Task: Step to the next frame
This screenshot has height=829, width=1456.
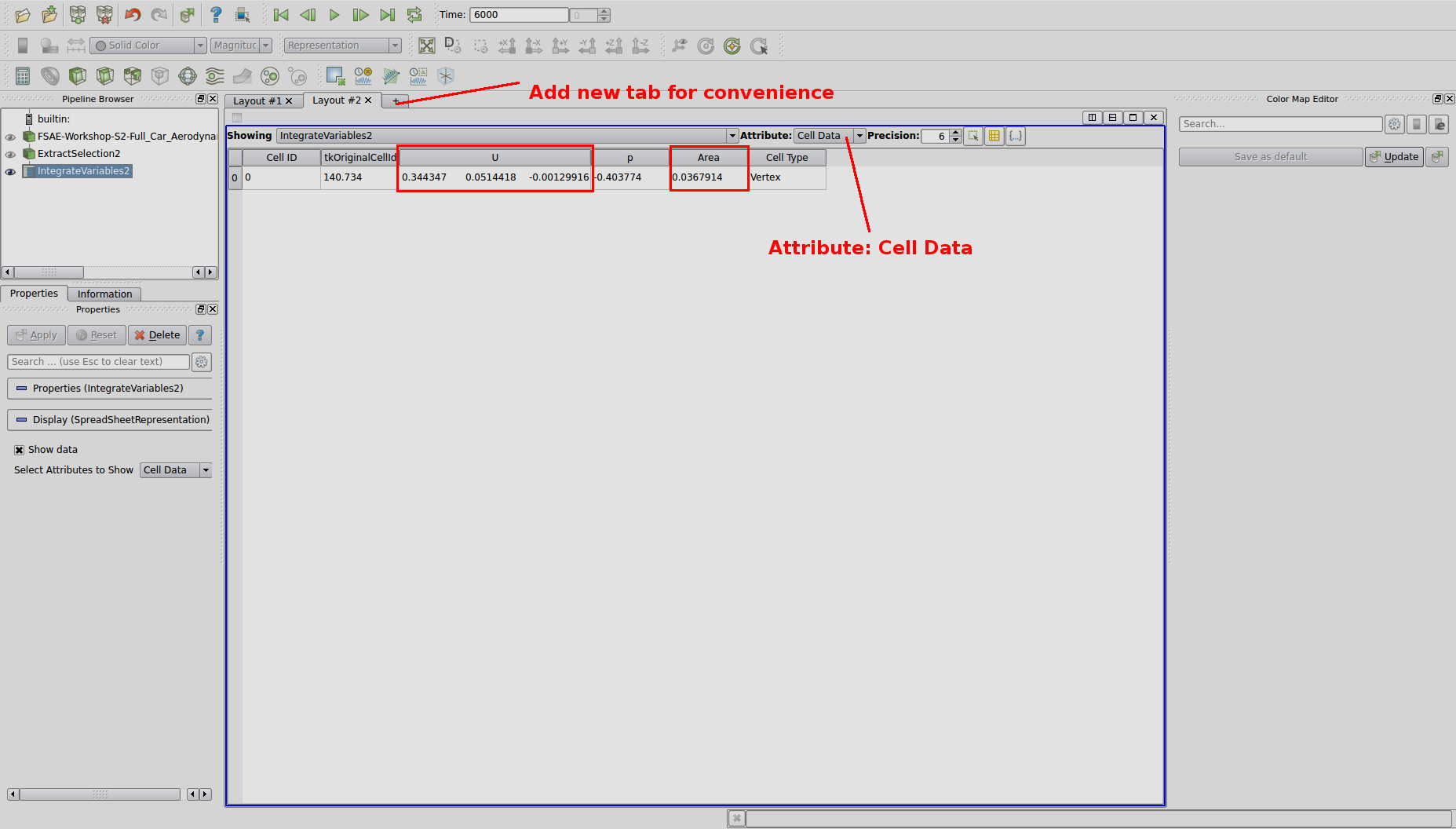Action: pos(361,15)
